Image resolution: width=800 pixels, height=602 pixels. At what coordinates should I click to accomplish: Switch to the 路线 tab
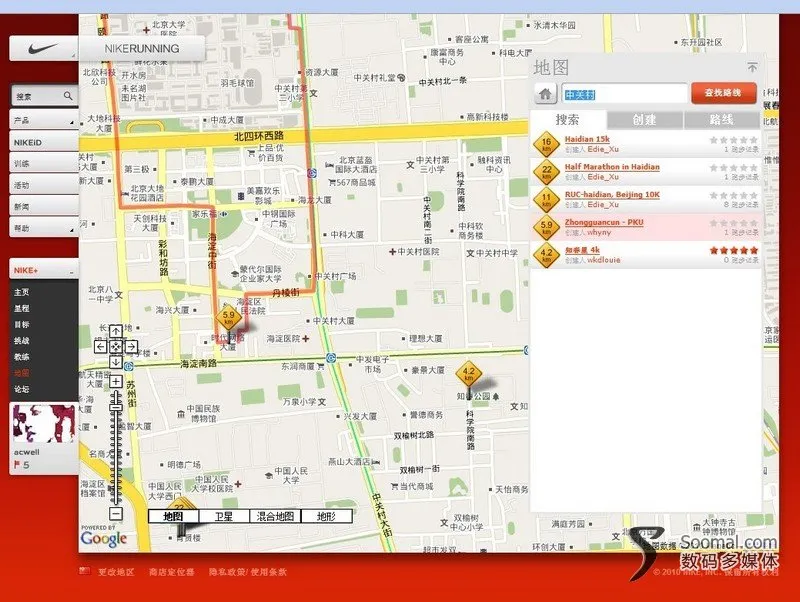[x=721, y=120]
